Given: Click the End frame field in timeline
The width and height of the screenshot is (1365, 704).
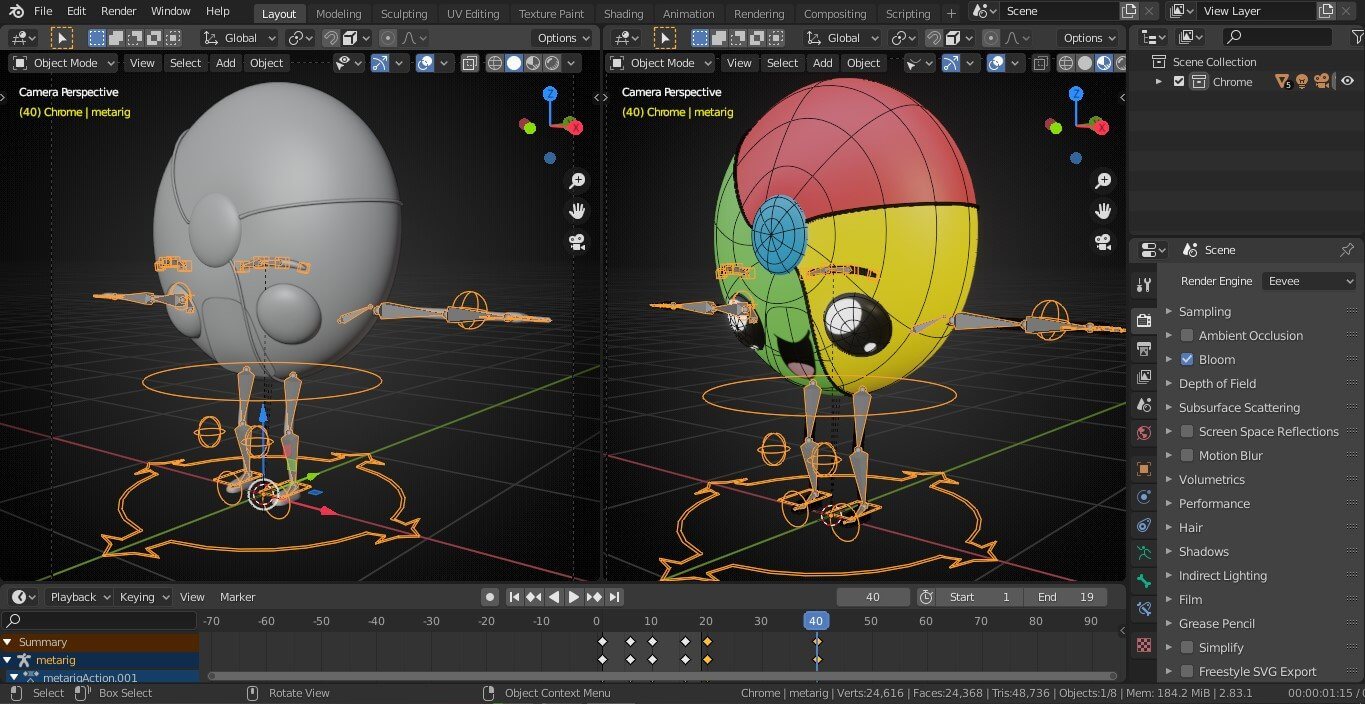Looking at the screenshot, I should click(x=1068, y=597).
